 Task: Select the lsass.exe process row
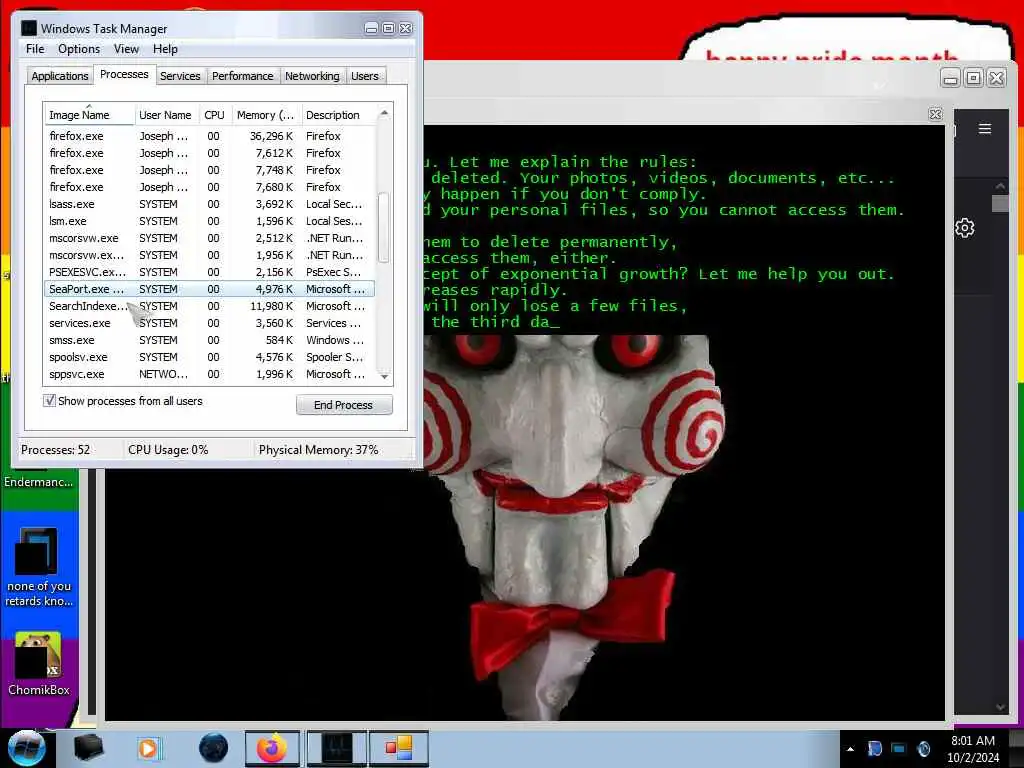[x=210, y=204]
